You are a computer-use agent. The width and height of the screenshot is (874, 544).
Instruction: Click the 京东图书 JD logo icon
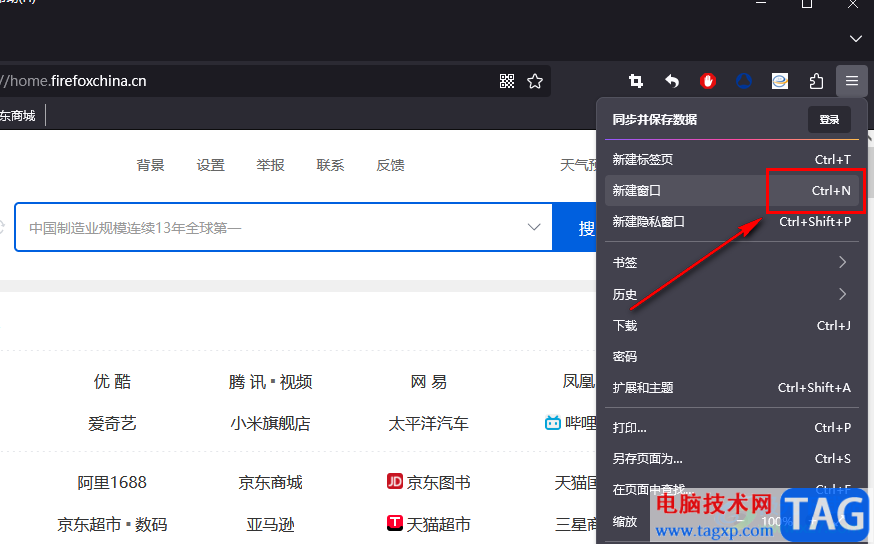click(x=395, y=481)
